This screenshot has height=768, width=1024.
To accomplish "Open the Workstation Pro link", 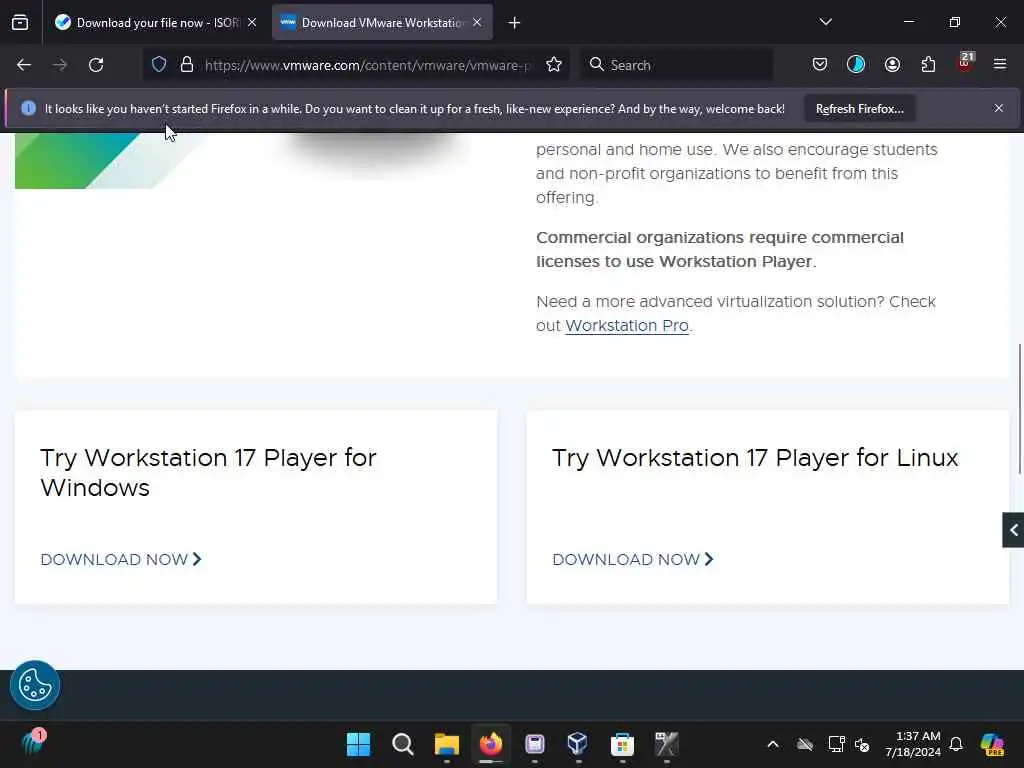I will tap(626, 326).
